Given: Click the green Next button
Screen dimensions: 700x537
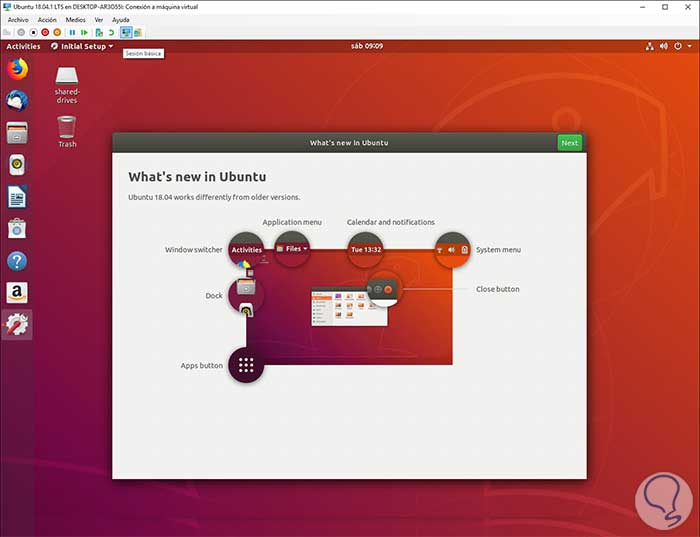Looking at the screenshot, I should (570, 143).
